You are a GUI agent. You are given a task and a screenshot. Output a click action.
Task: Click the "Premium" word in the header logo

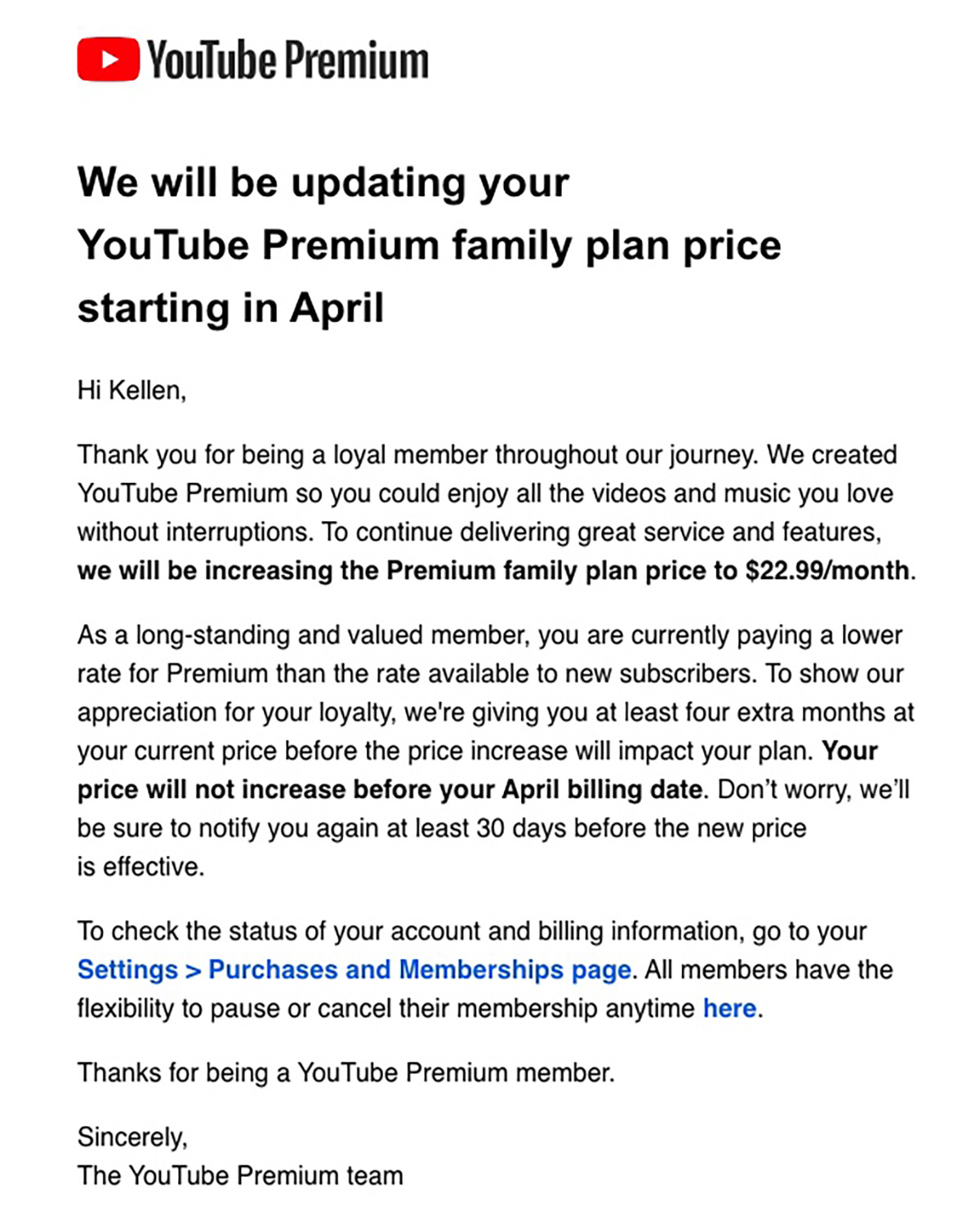(357, 60)
